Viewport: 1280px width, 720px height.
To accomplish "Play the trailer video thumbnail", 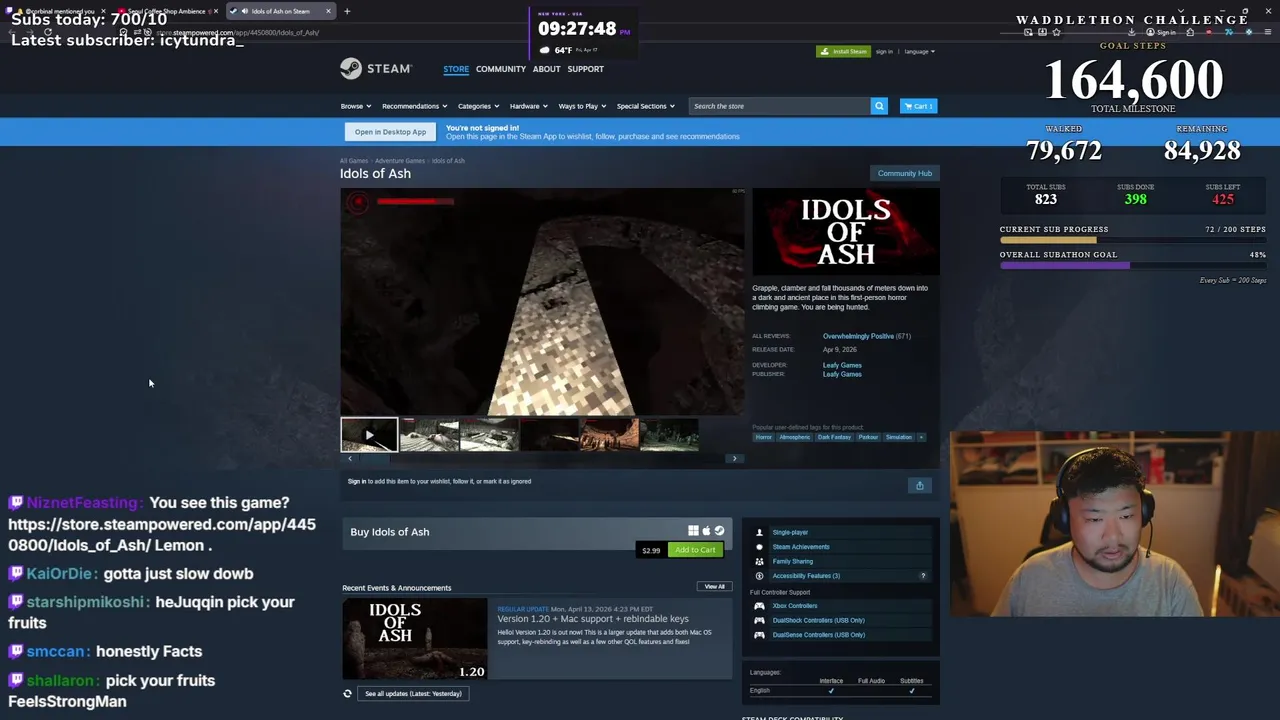I will (x=369, y=435).
